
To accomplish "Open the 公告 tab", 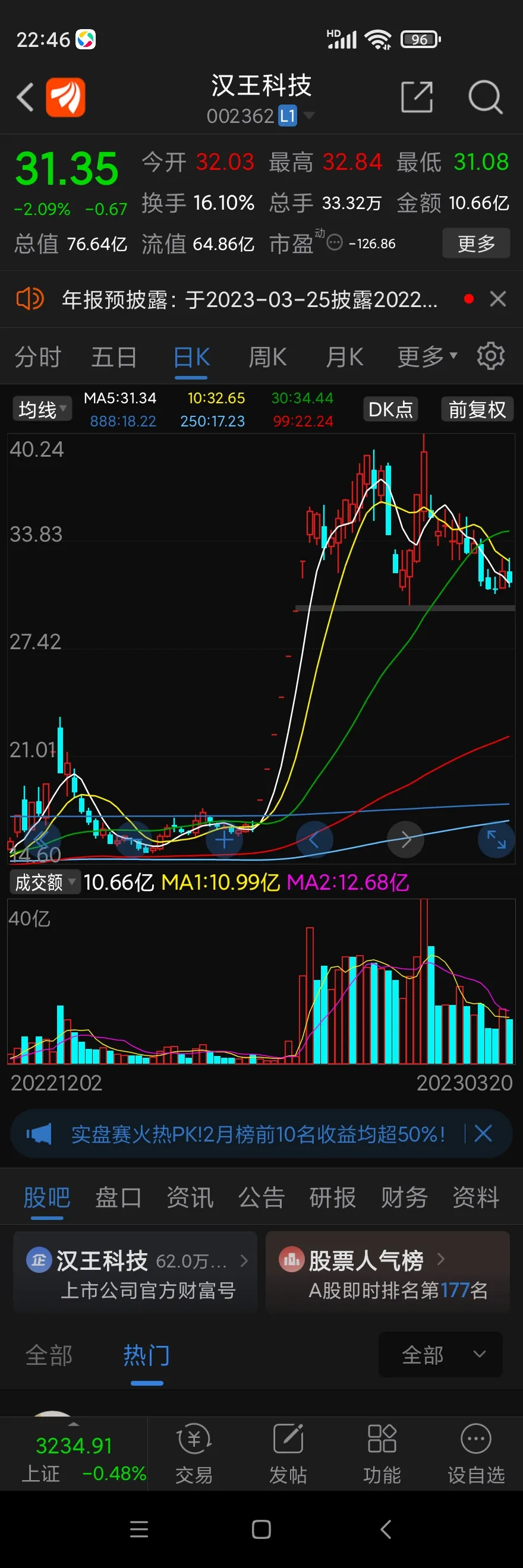I will pos(261,1197).
